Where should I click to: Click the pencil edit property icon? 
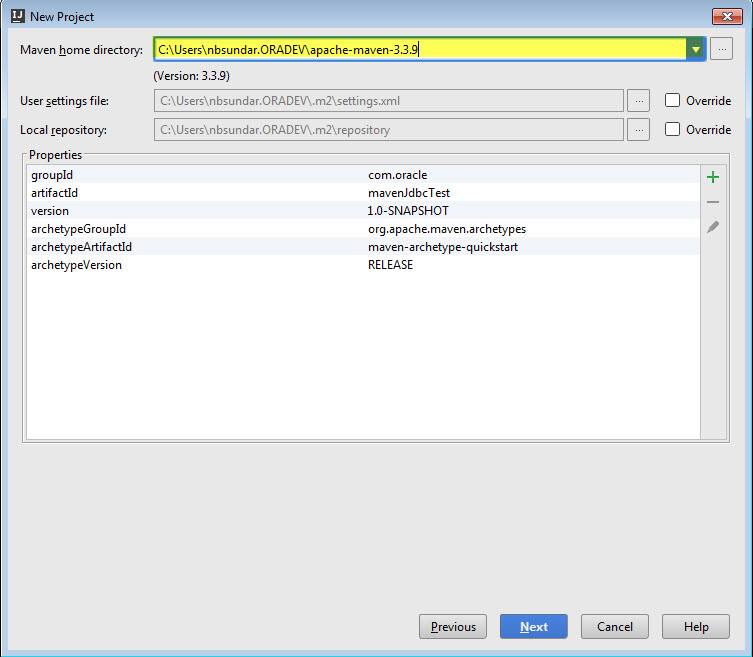(713, 227)
